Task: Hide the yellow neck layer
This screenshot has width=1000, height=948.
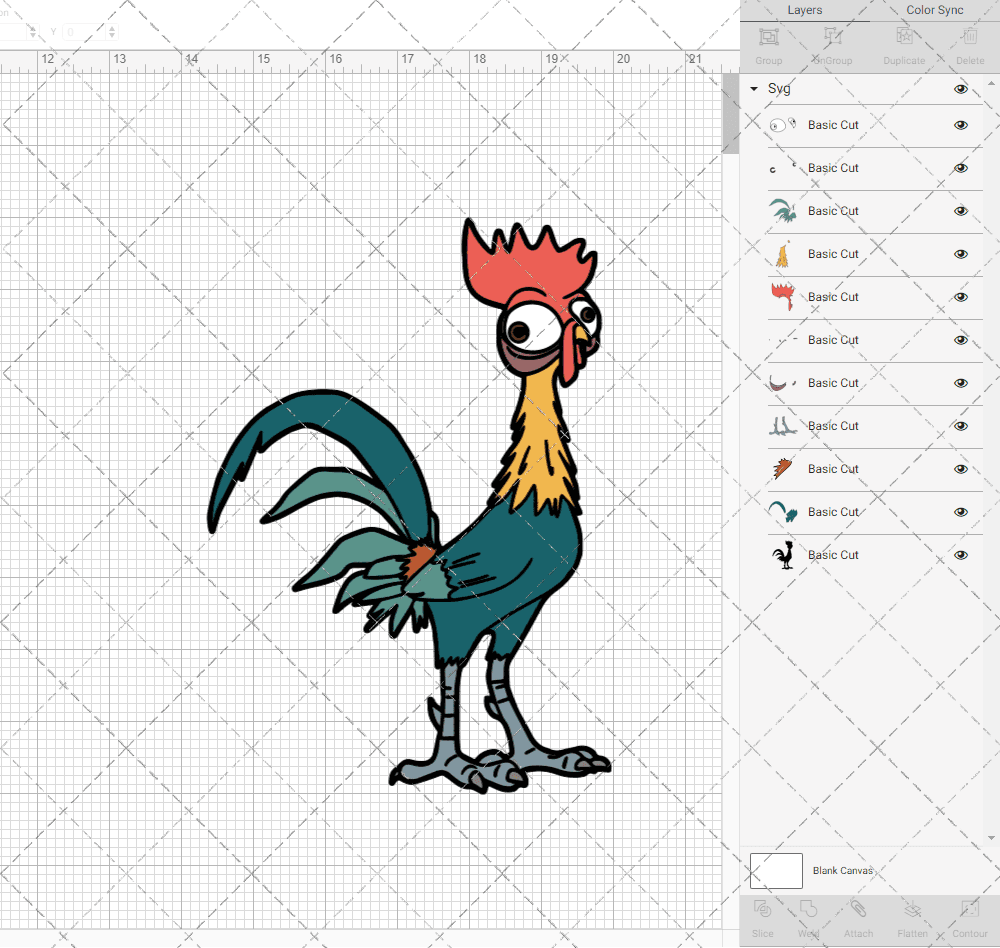Action: [x=960, y=254]
